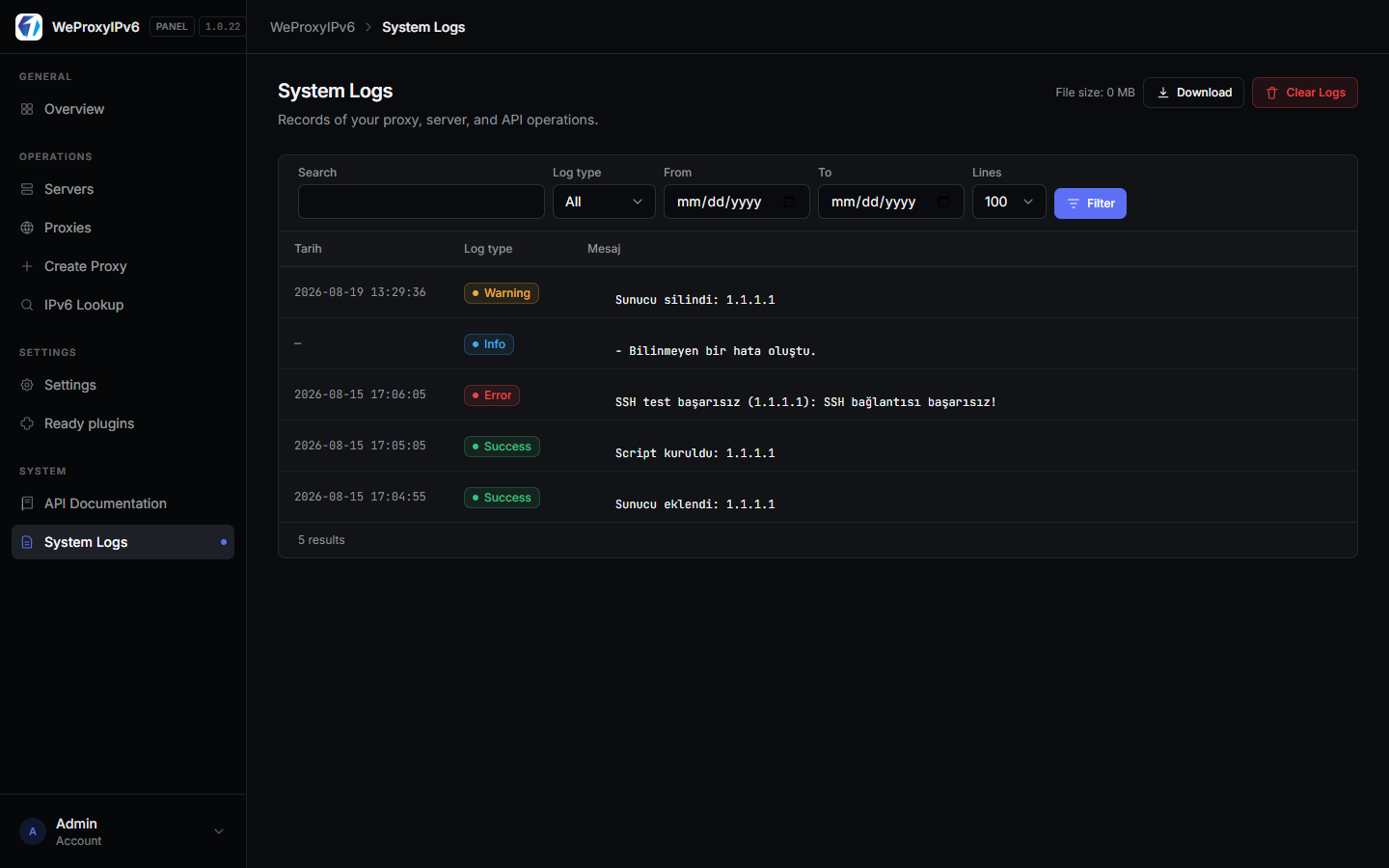Viewport: 1389px width, 868px height.
Task: Click the Mesaj column header
Action: pos(604,249)
